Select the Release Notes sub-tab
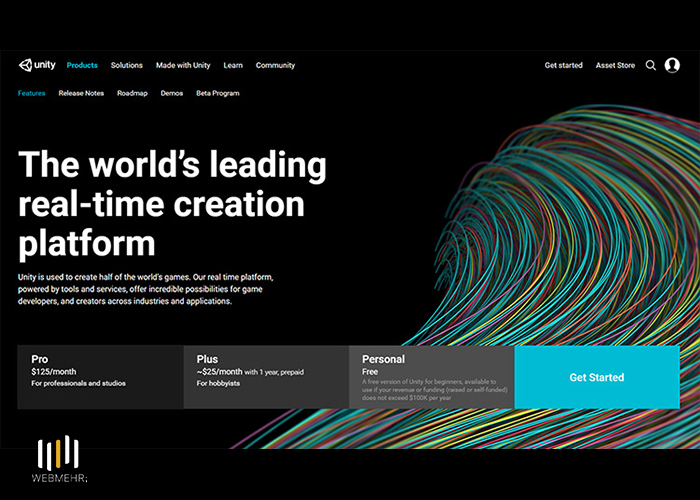This screenshot has height=500, width=700. pyautogui.click(x=81, y=93)
